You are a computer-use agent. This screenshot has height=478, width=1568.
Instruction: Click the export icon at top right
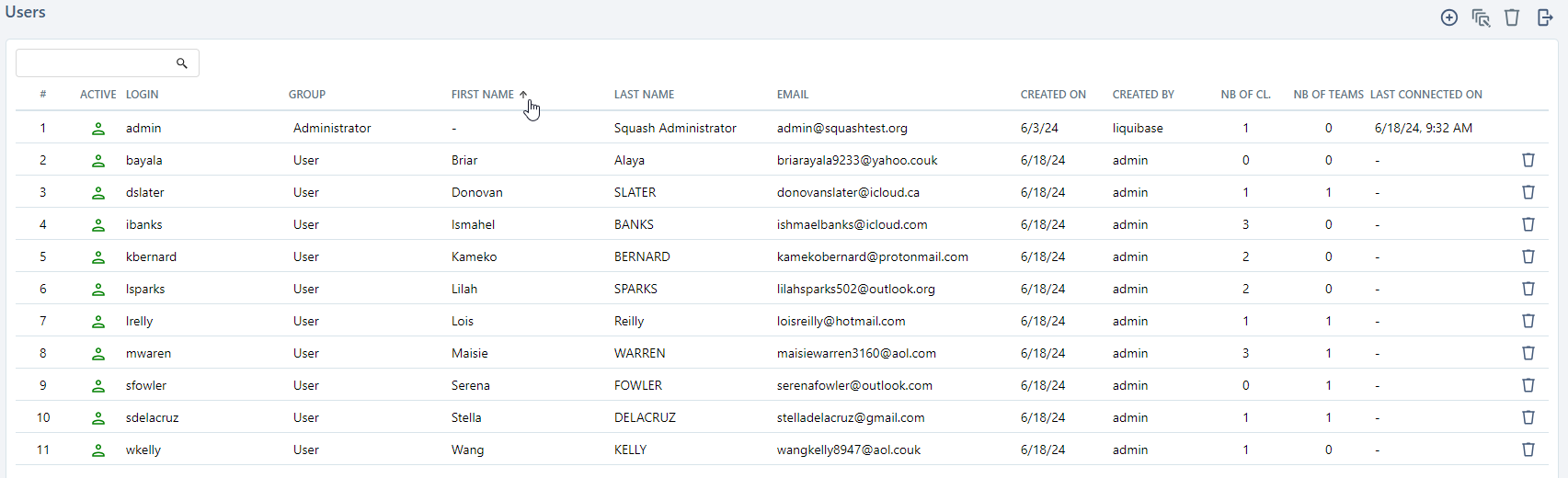(1545, 17)
